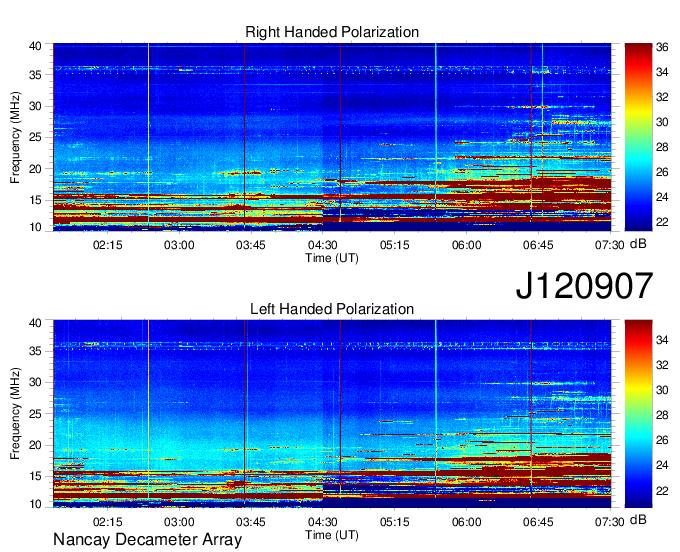
Task: Click the 35 MHz tick on lower plot
Action: (x=35, y=351)
